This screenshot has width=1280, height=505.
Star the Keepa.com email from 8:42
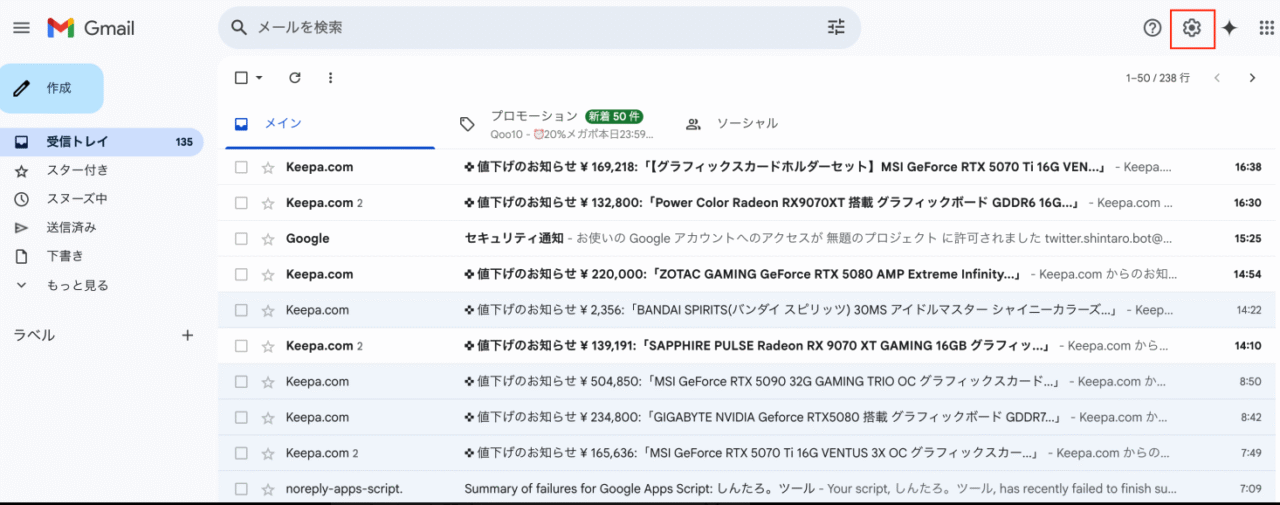point(267,417)
